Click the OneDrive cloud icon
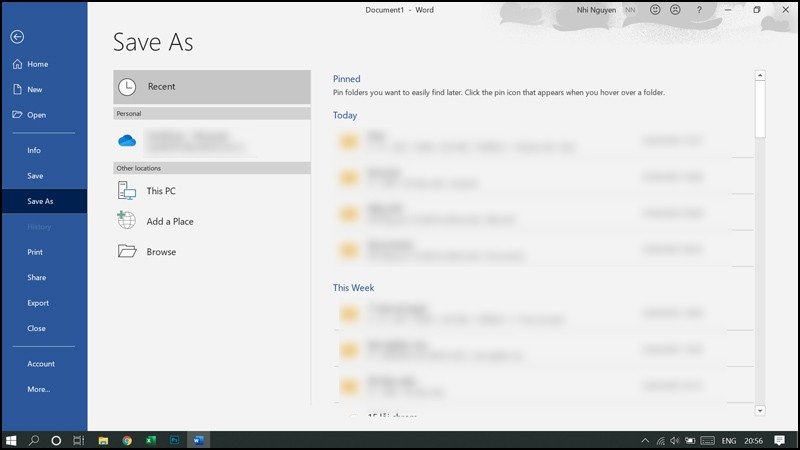This screenshot has height=450, width=800. [127, 141]
